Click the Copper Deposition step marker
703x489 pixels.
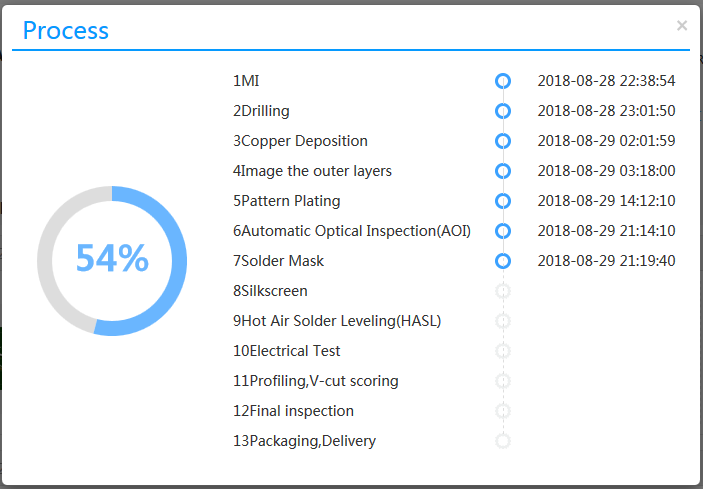coord(503,141)
